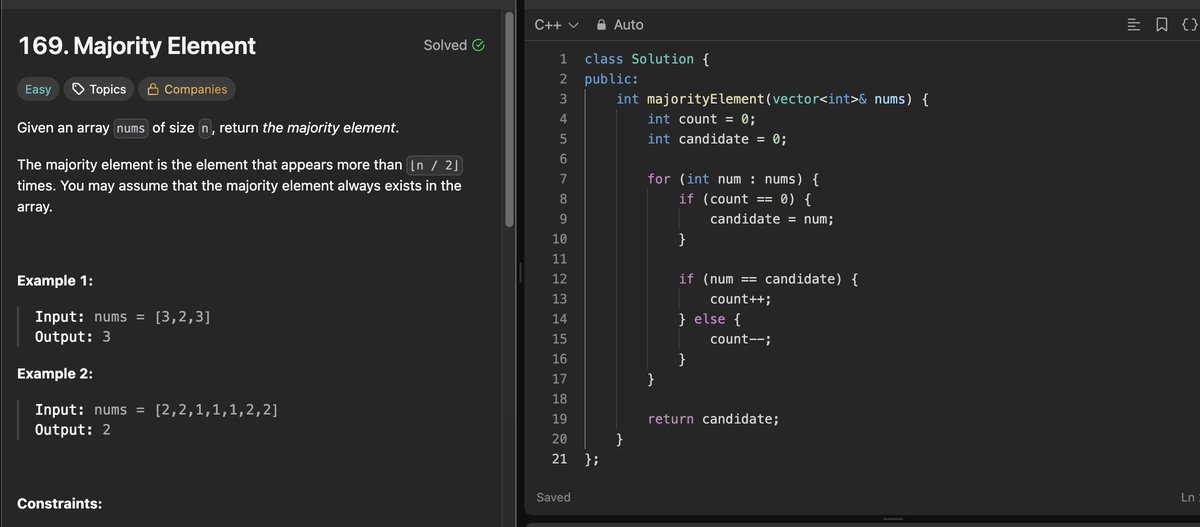Click the code line 'int count = 0;'
Viewport: 1200px width, 527px height.
[x=701, y=119]
